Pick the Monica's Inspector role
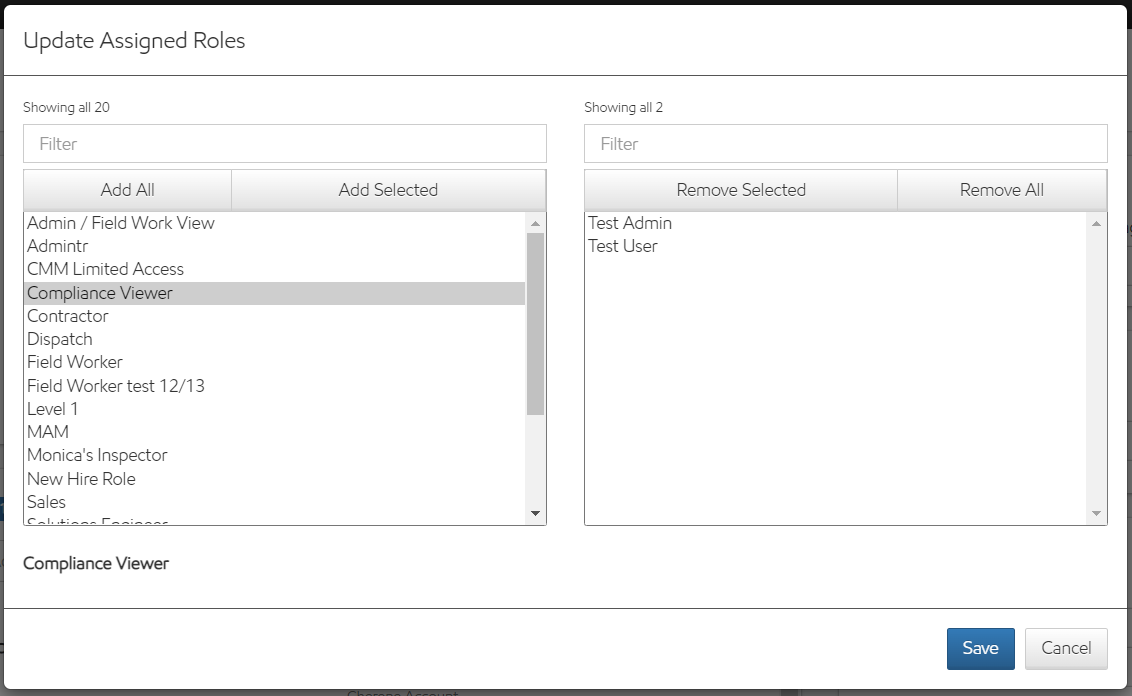This screenshot has width=1132, height=696. pos(97,455)
